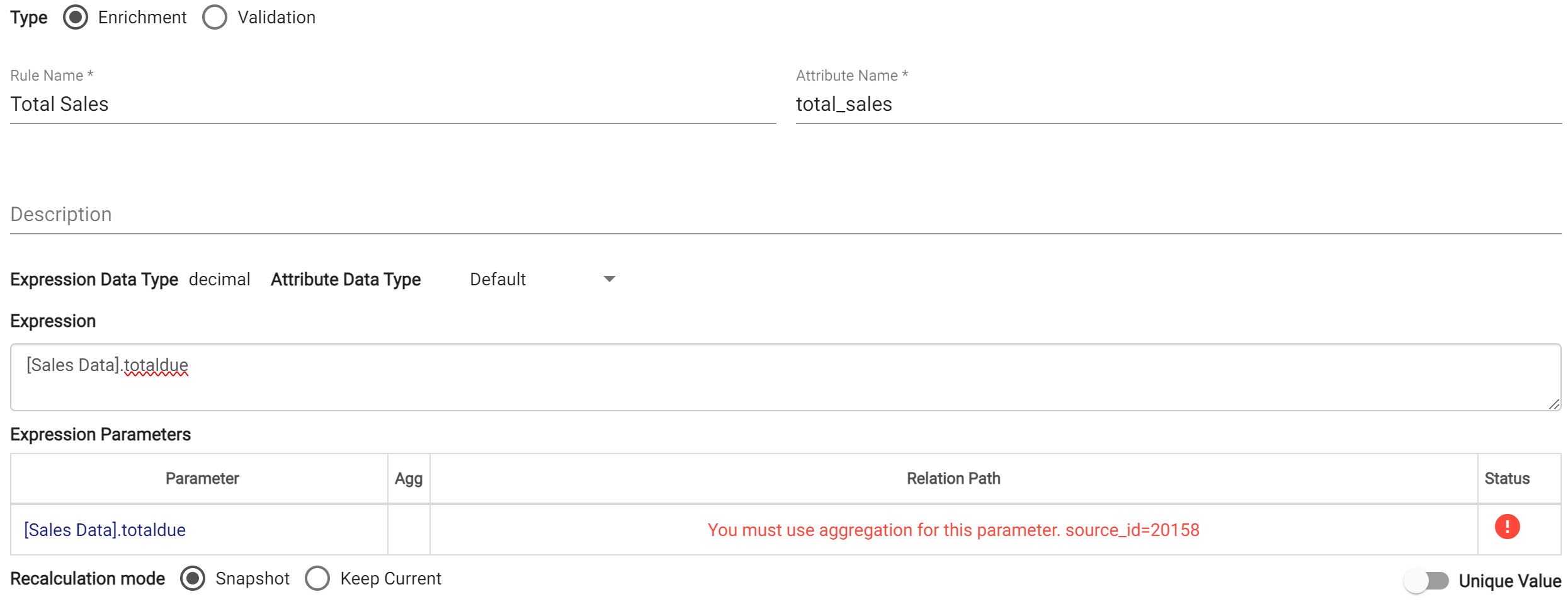
Task: Choose Keep Current recalculation mode
Action: pyautogui.click(x=317, y=578)
